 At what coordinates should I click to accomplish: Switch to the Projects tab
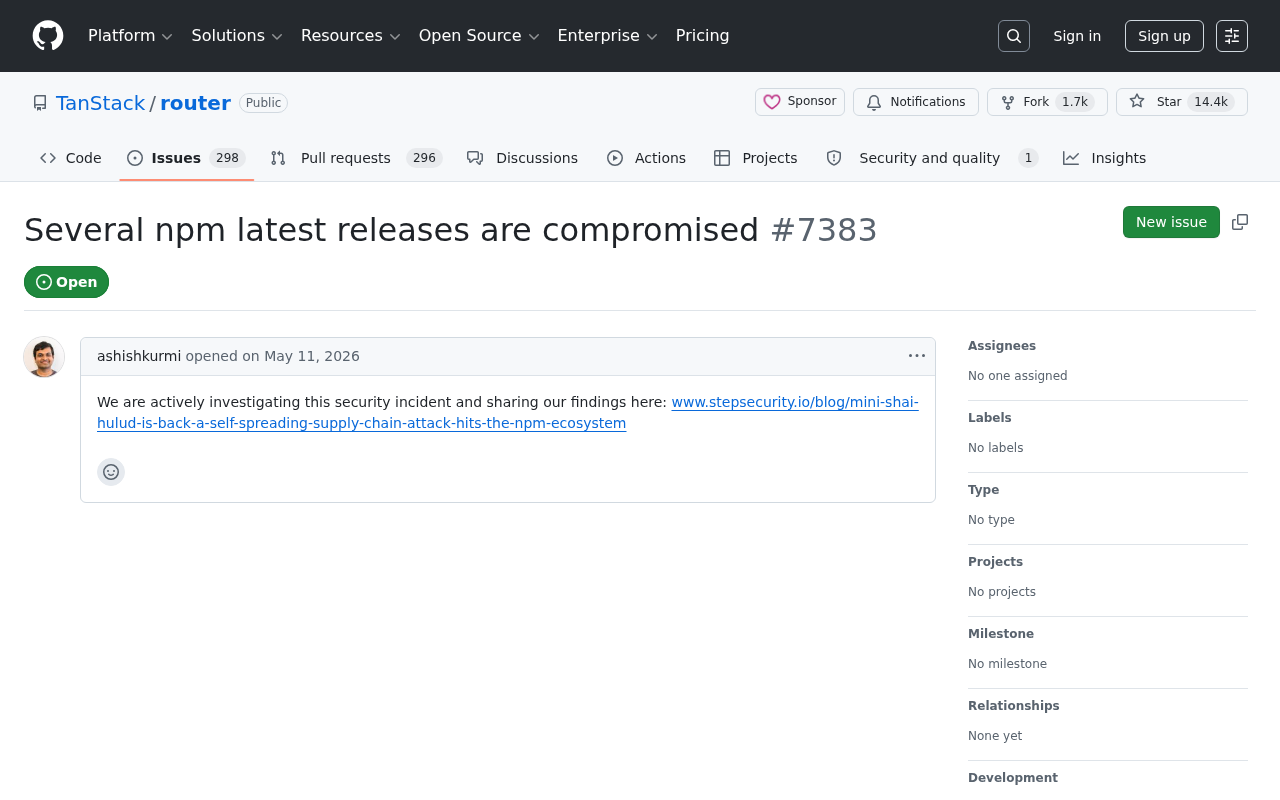(756, 158)
